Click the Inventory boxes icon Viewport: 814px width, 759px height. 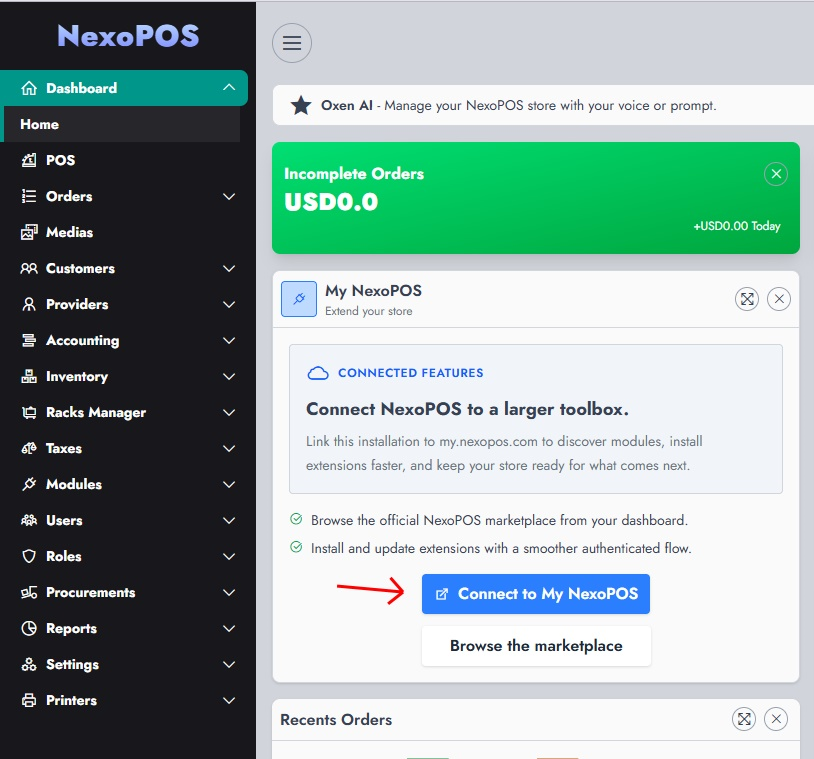click(x=29, y=376)
